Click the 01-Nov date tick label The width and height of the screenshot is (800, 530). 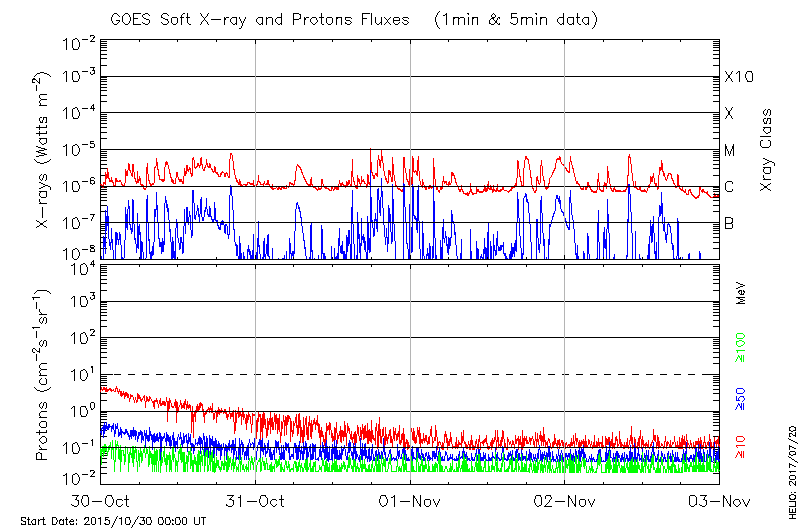(x=410, y=500)
